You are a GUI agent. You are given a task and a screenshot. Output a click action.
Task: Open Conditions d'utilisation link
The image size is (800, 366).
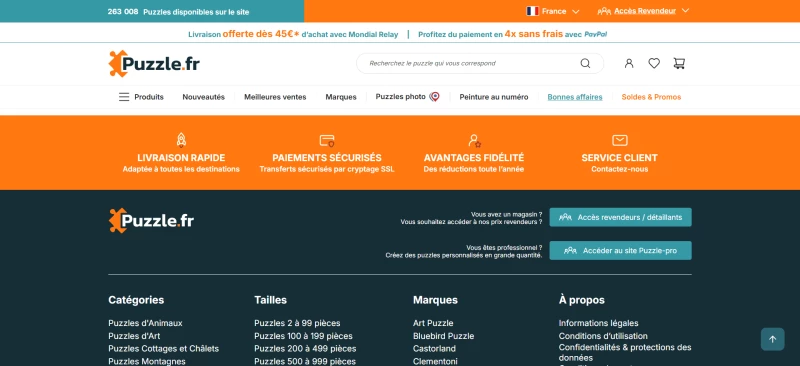(603, 336)
